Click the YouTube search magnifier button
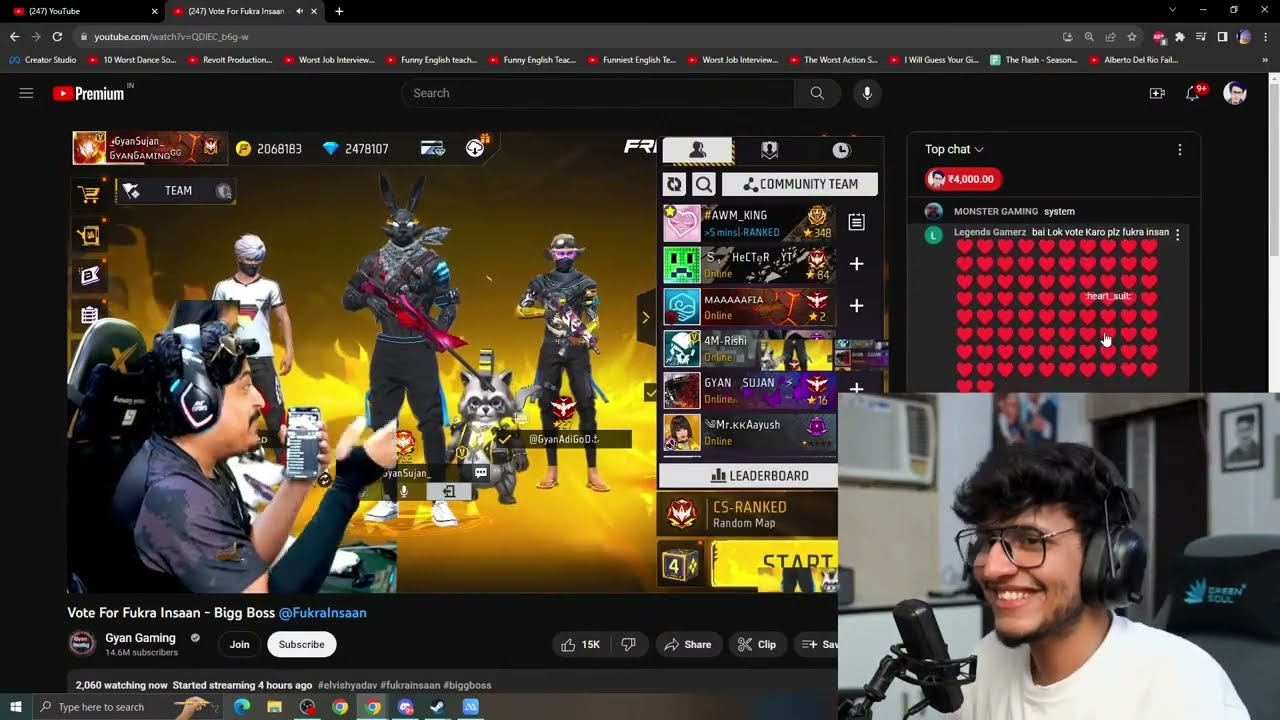 817,93
